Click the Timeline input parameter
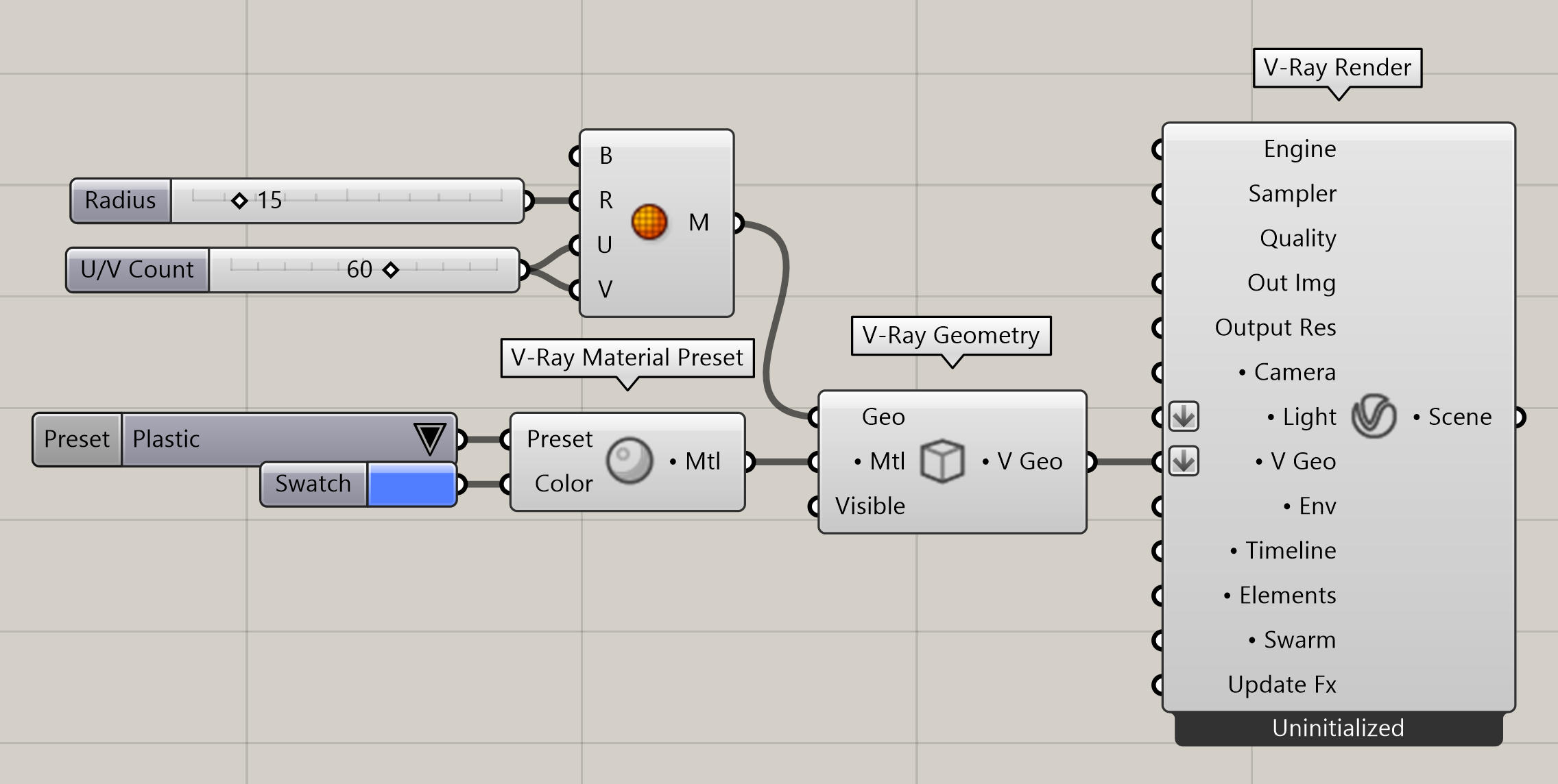1558x784 pixels. click(x=1283, y=550)
